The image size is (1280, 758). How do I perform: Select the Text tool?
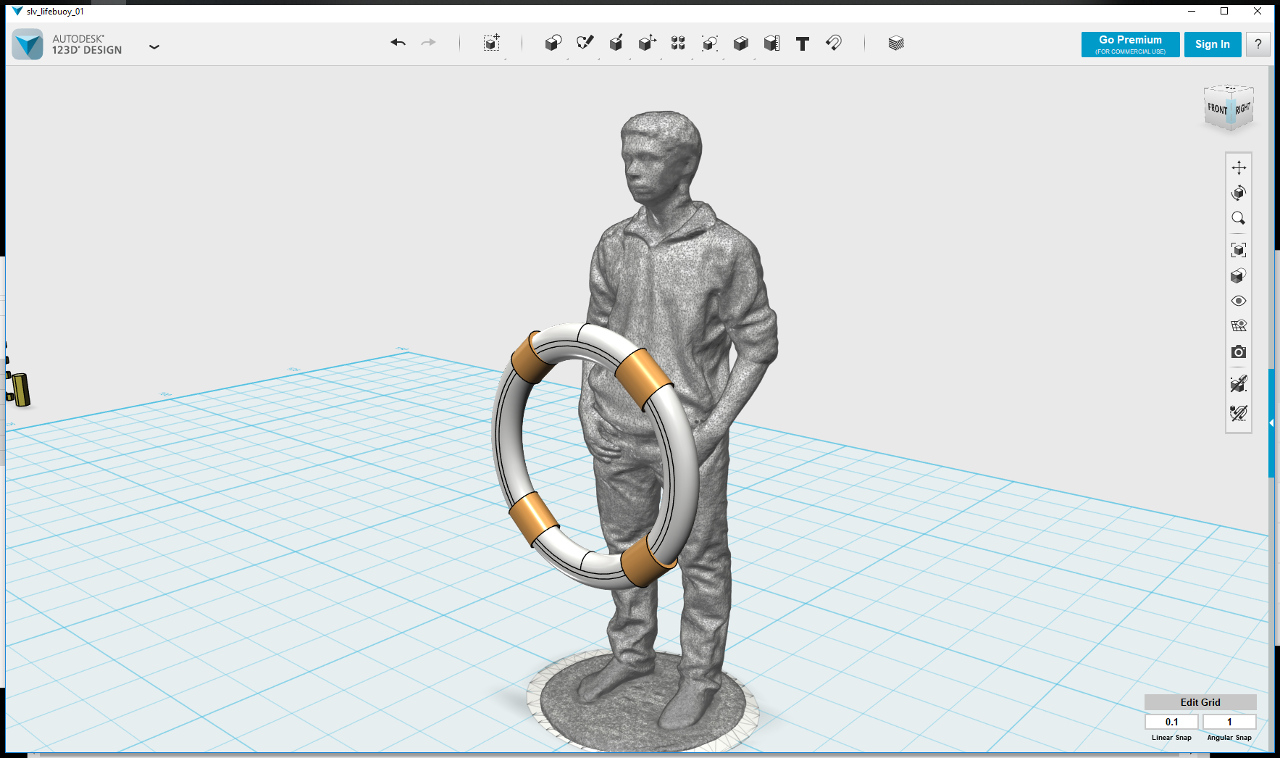tap(802, 43)
